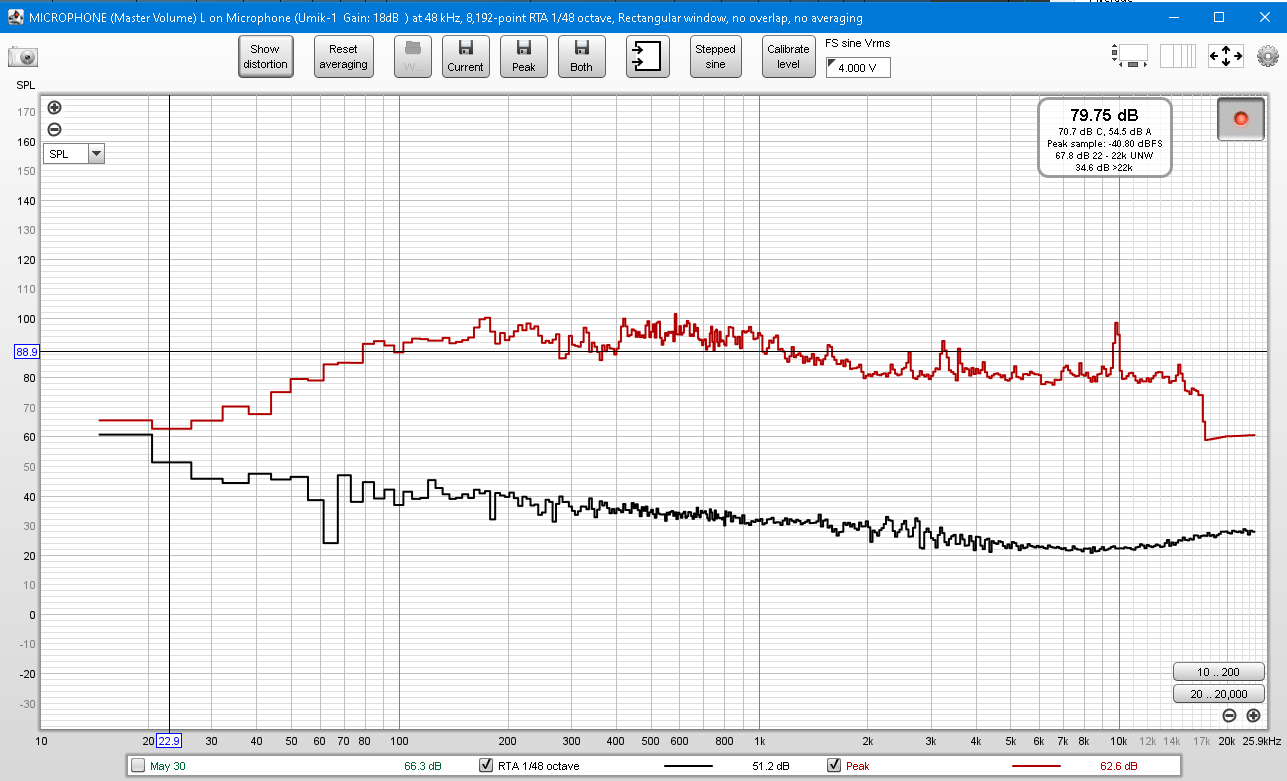Open RTA settings gear icon
This screenshot has width=1287, height=781.
click(x=1268, y=56)
